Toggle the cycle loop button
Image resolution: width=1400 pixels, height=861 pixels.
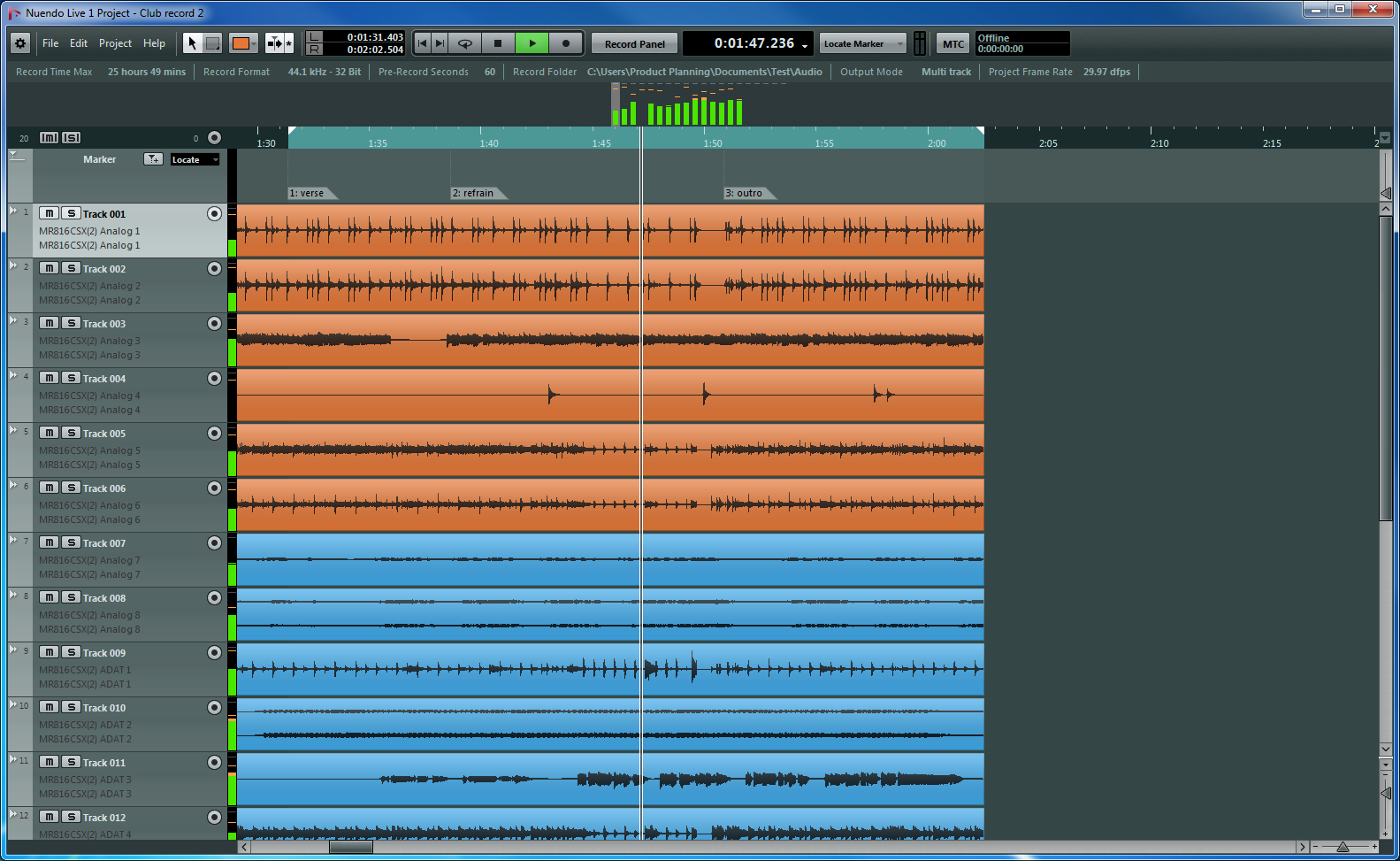click(x=465, y=43)
